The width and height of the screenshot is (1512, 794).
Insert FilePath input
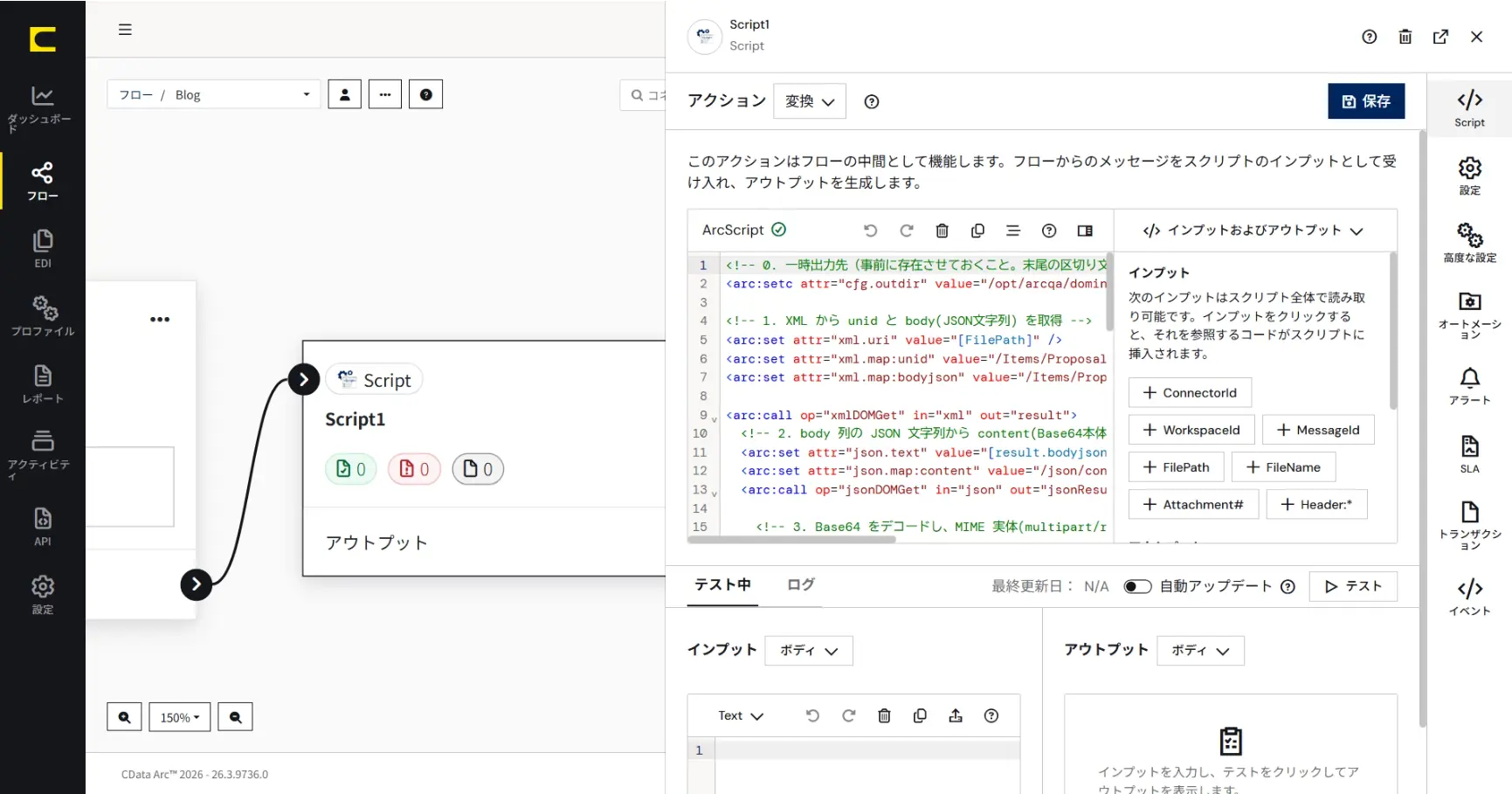pos(1176,467)
